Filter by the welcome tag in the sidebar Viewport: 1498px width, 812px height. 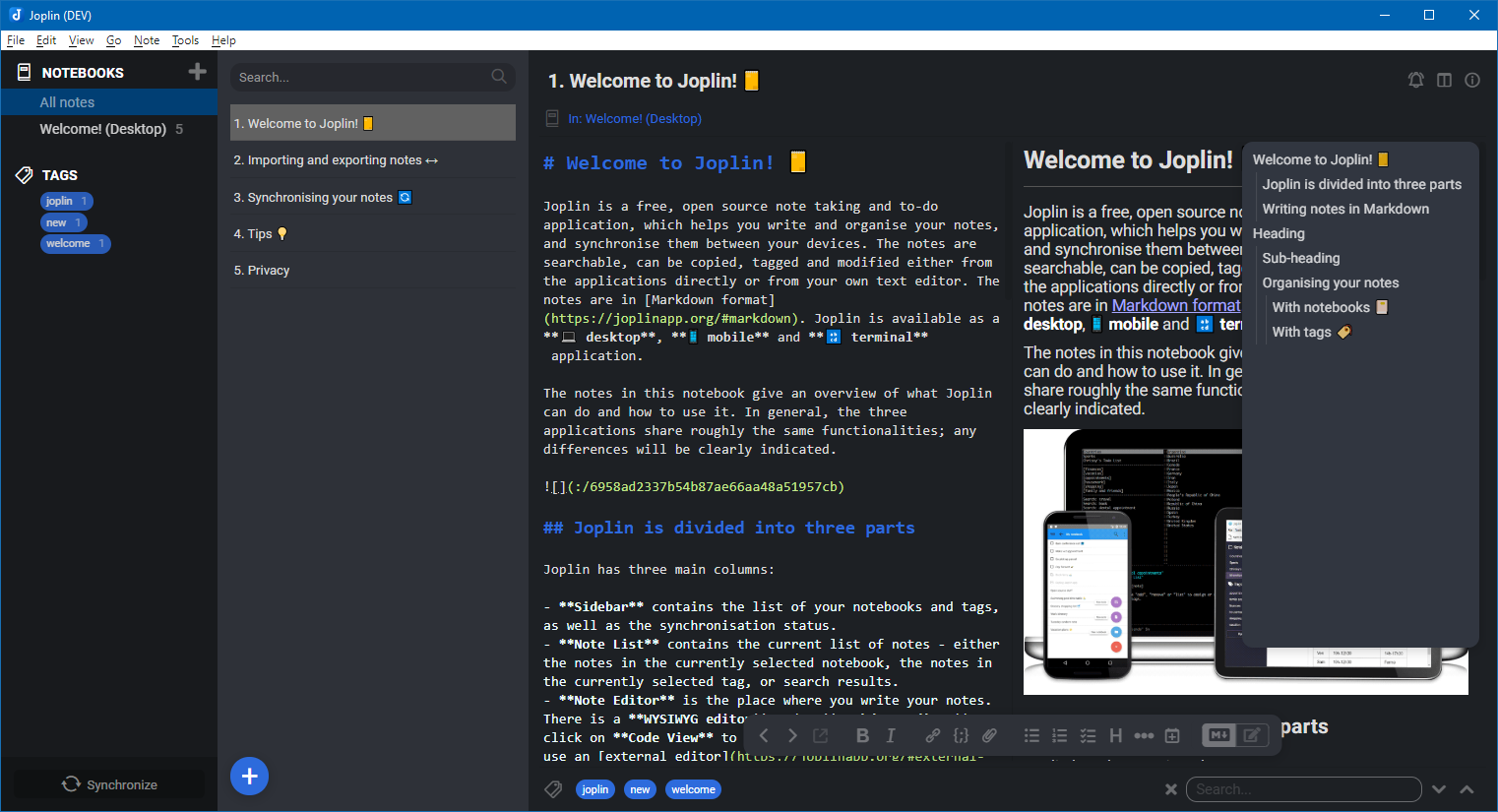[76, 243]
